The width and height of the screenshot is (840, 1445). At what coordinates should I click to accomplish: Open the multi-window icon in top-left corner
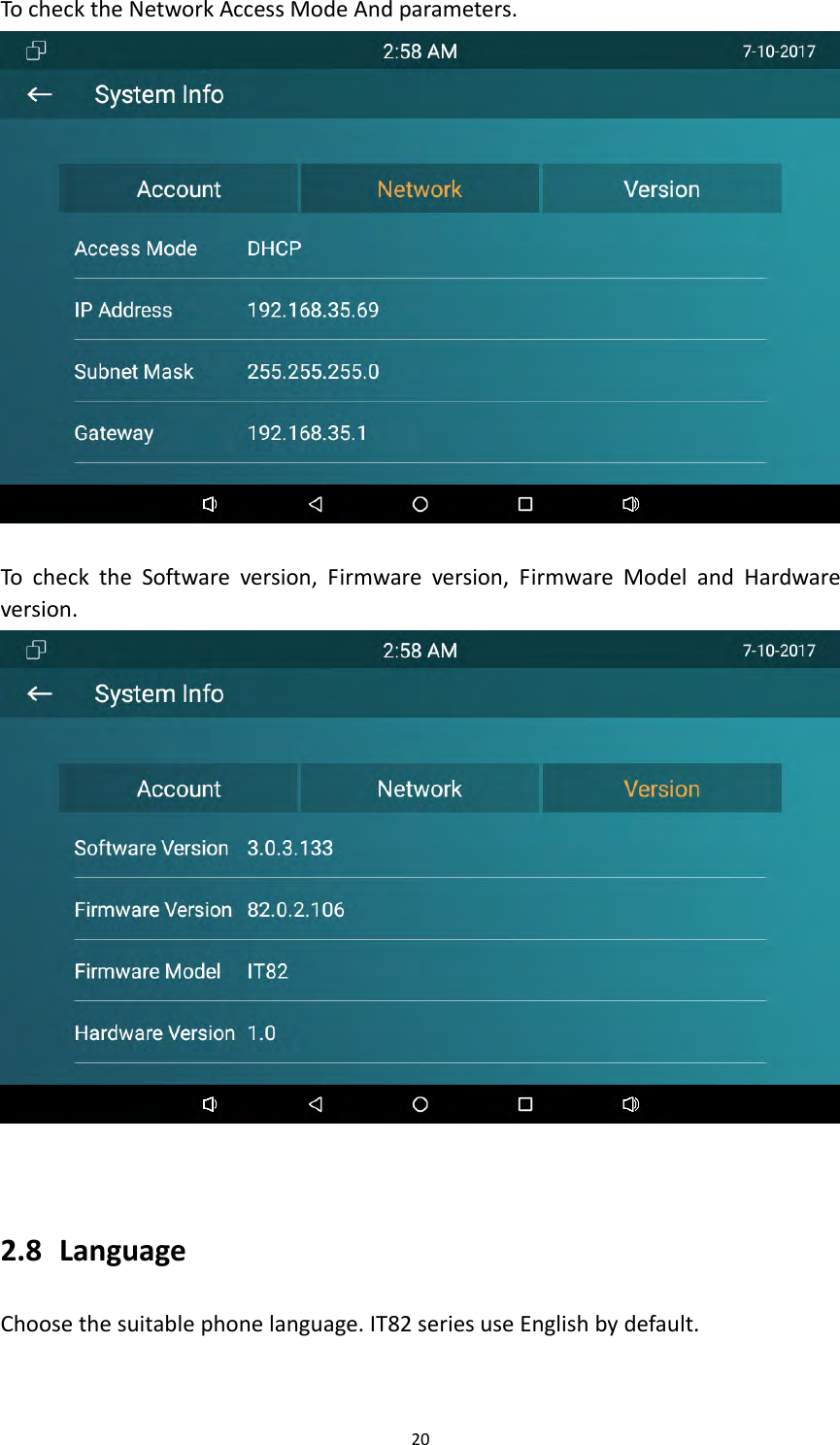36,50
